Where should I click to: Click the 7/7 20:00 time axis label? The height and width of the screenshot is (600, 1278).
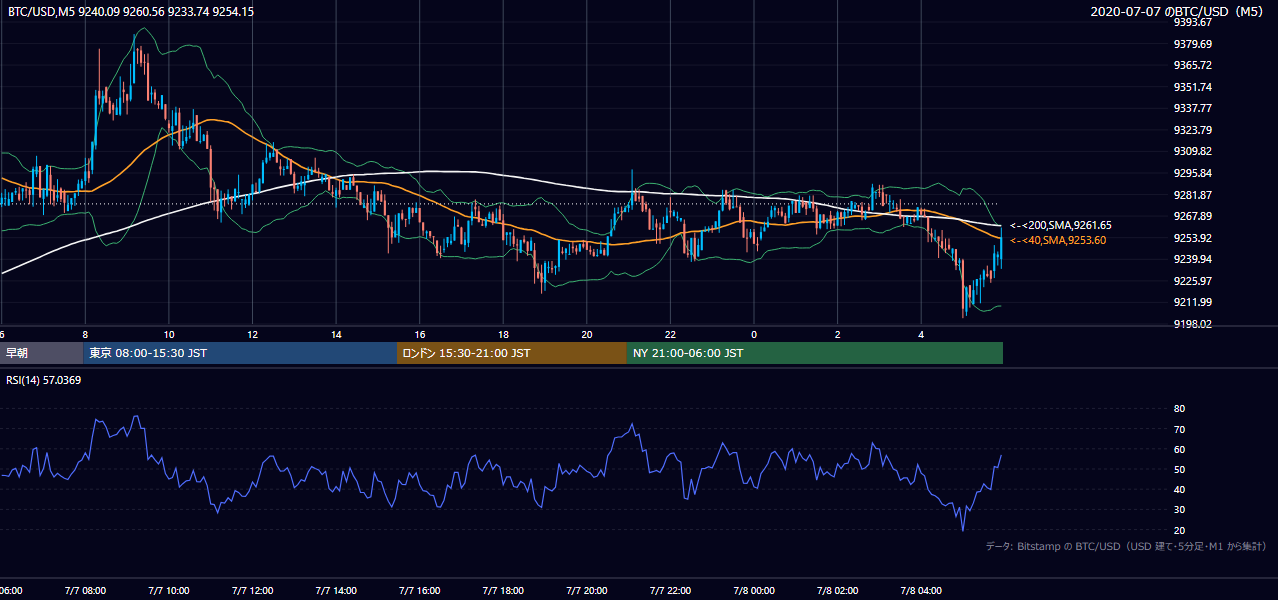[586, 591]
